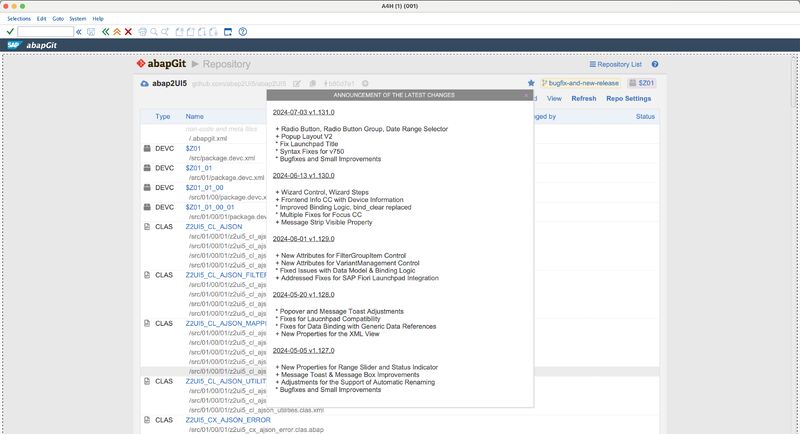The image size is (800, 434).
Task: Click the bugfix-and-new-release branch label
Action: tap(580, 83)
